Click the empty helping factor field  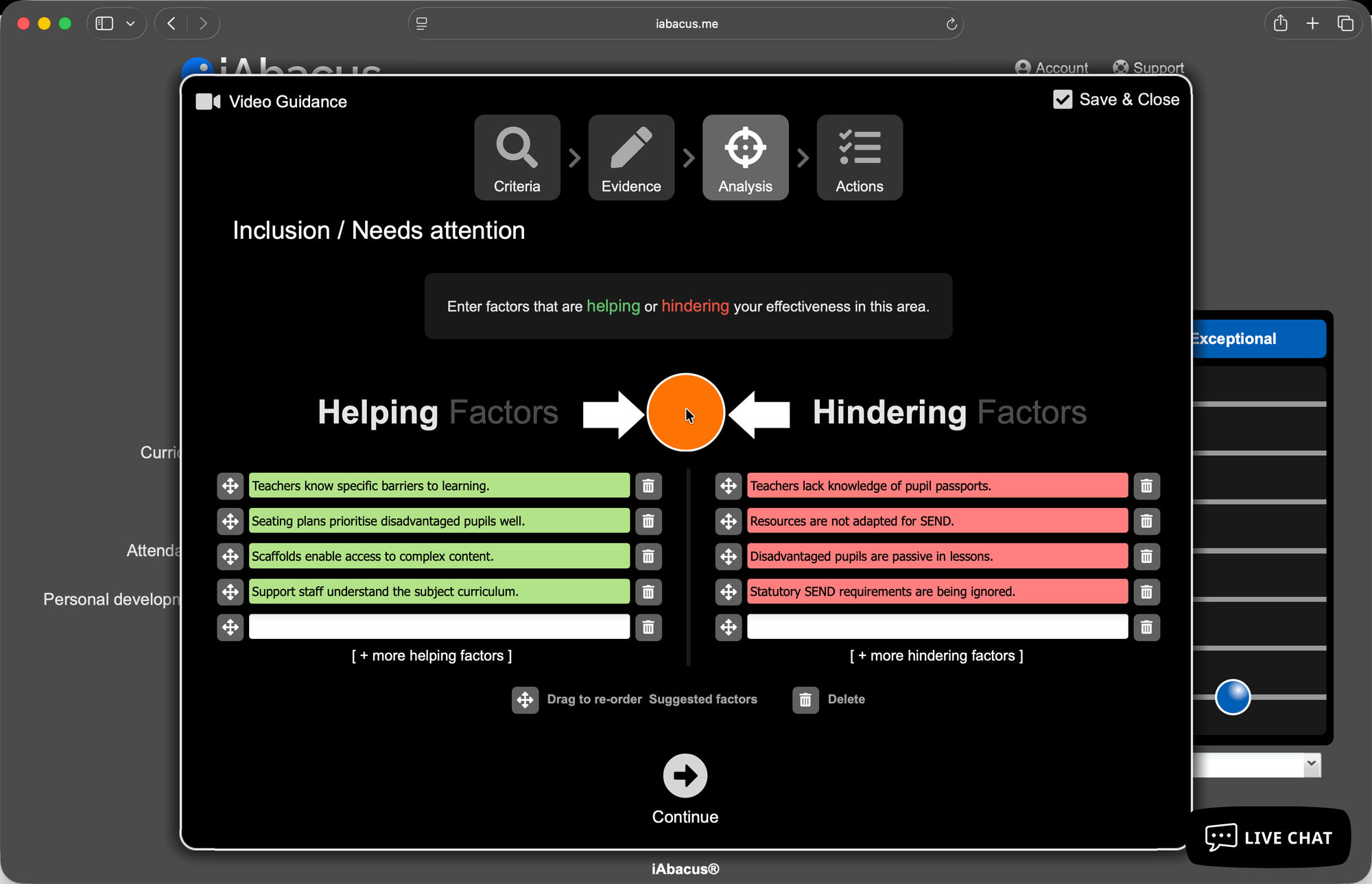tap(439, 627)
